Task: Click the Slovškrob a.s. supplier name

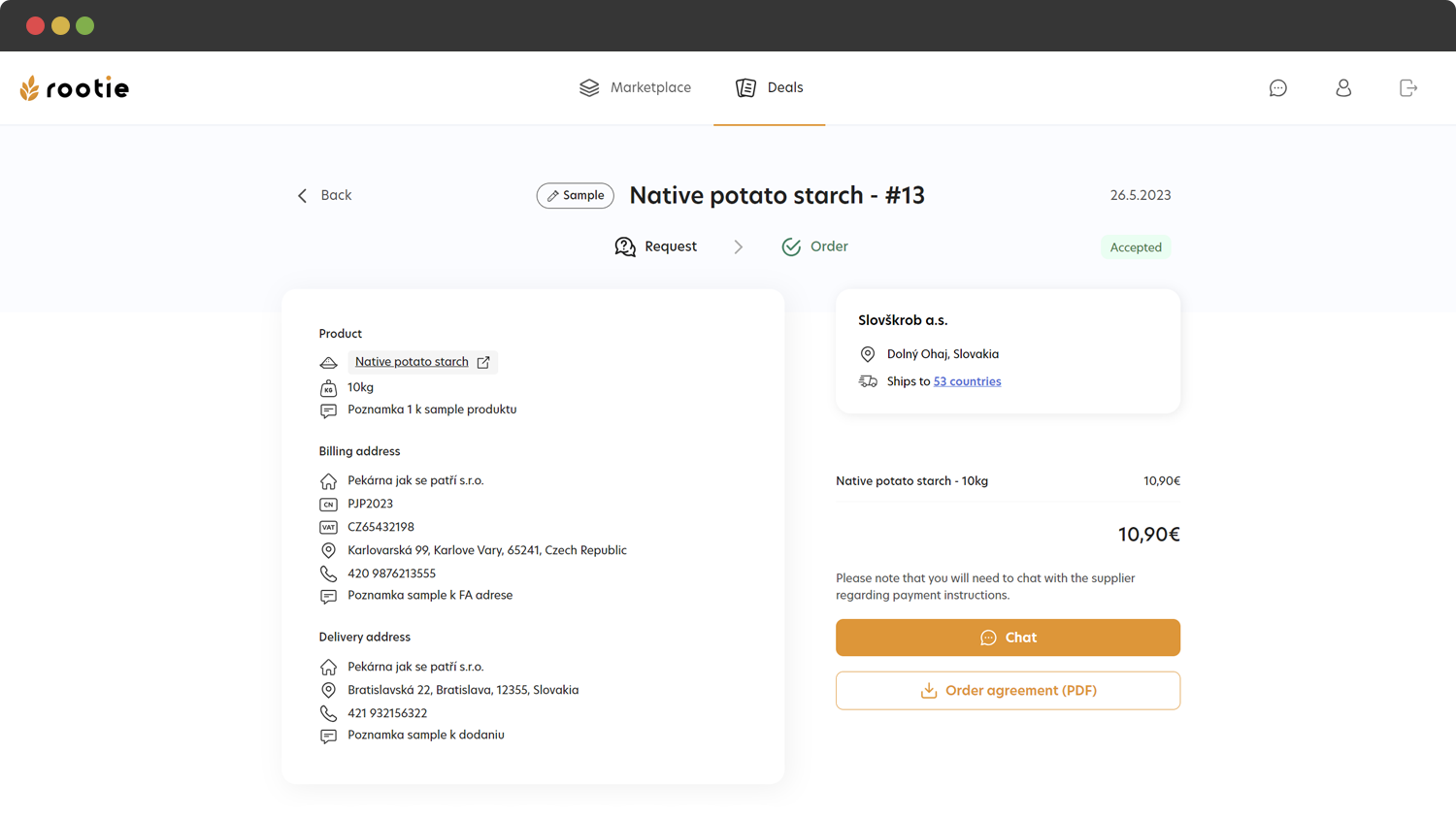Action: pyautogui.click(x=903, y=320)
